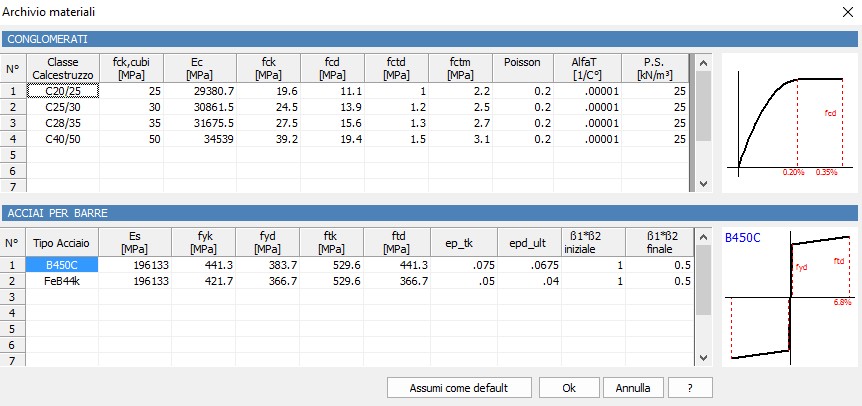This screenshot has width=862, height=406.
Task: Select the C28/35 concrete class cell
Action: pos(62,123)
